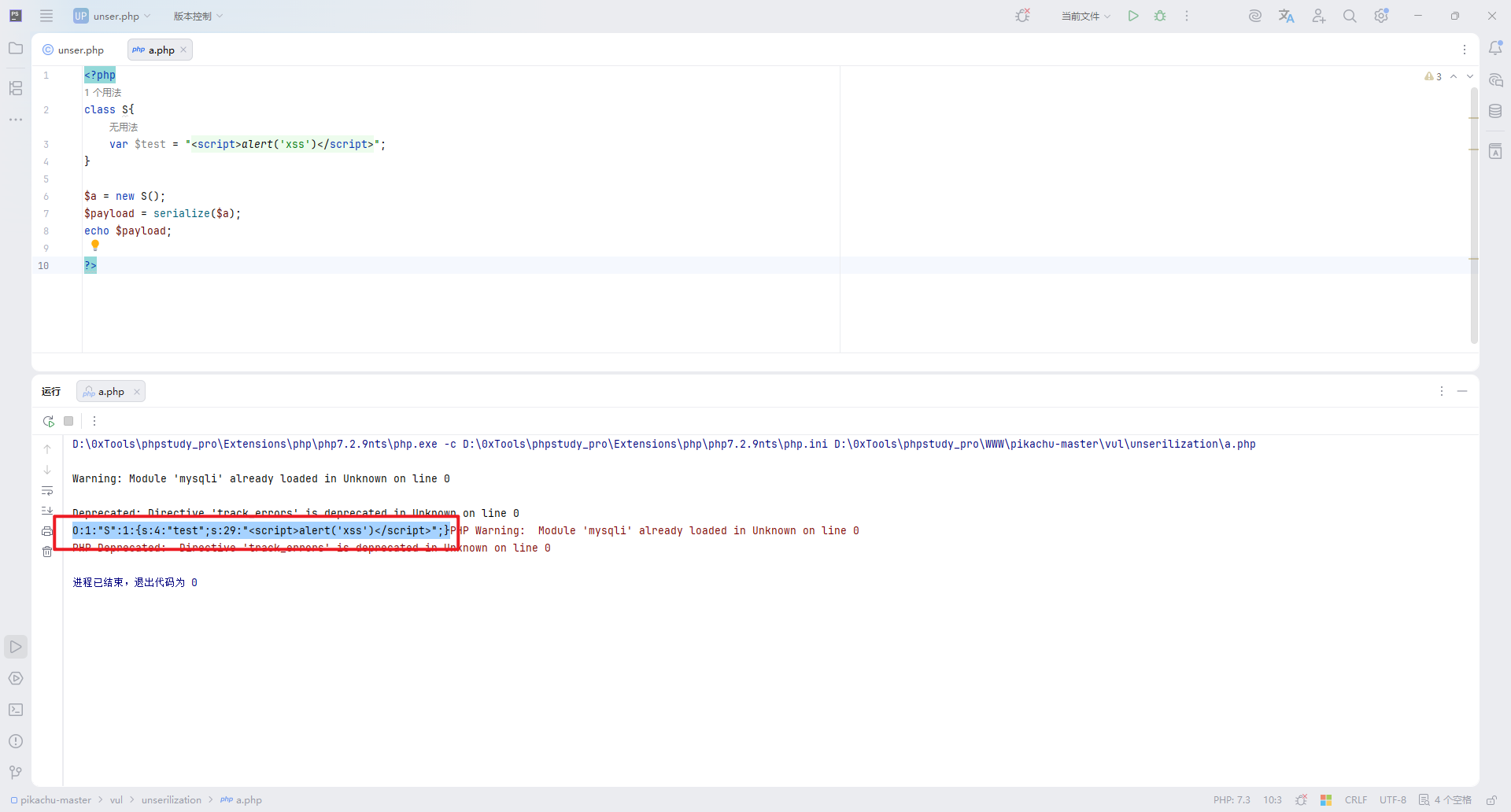This screenshot has height=812, width=1511.
Task: Open the 3 warnings inspection widget
Action: pyautogui.click(x=1433, y=76)
